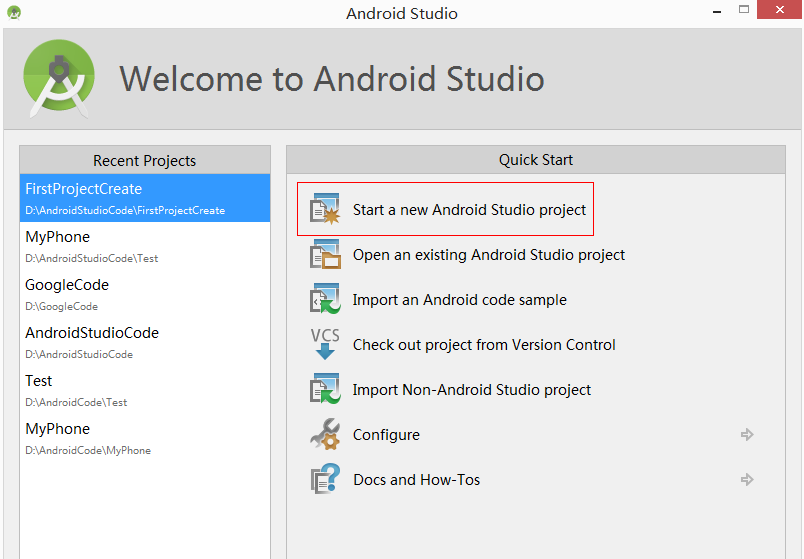The image size is (804, 559).
Task: Start a new Android Studio project
Action: (469, 210)
